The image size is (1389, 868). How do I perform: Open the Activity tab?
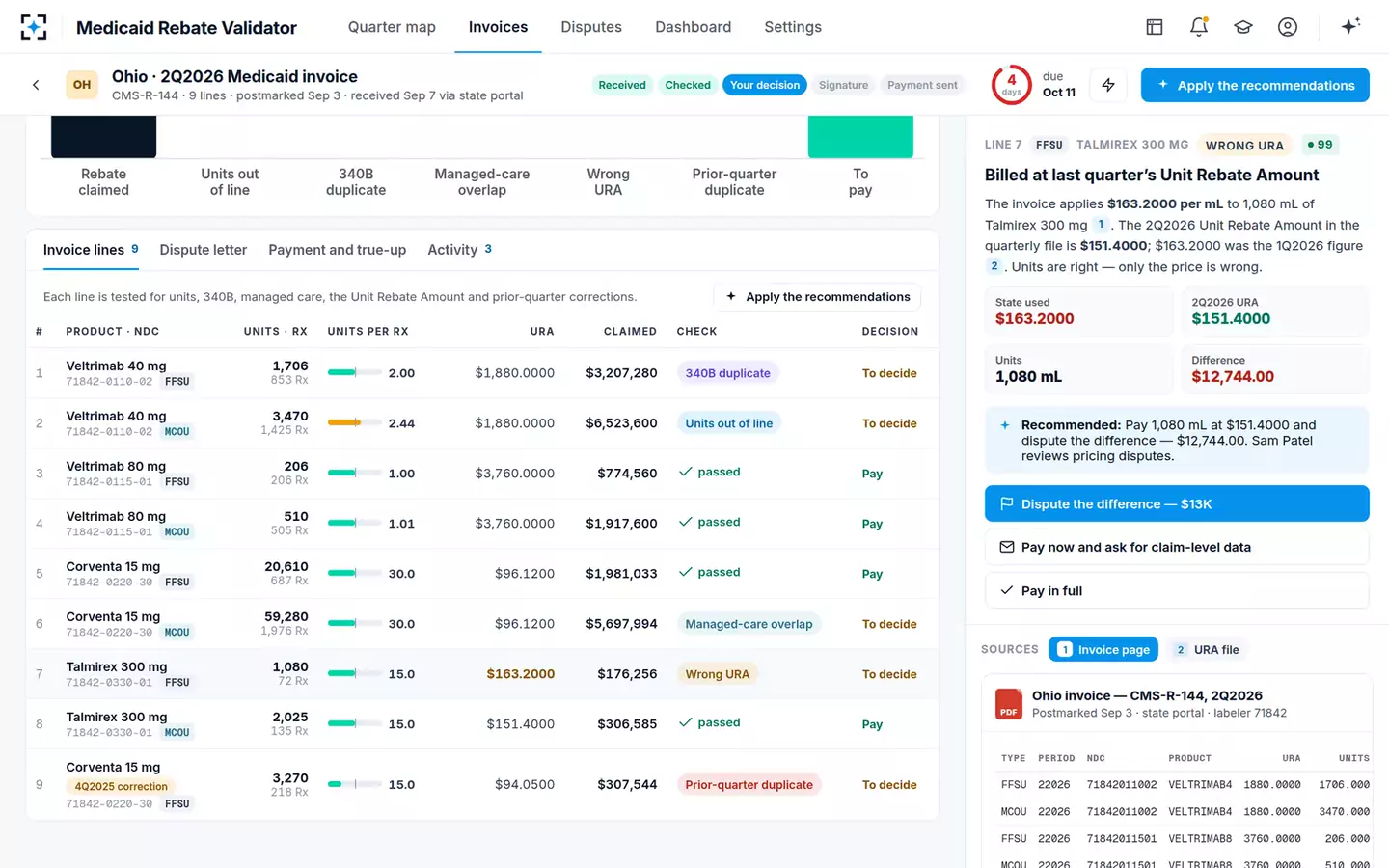click(460, 250)
